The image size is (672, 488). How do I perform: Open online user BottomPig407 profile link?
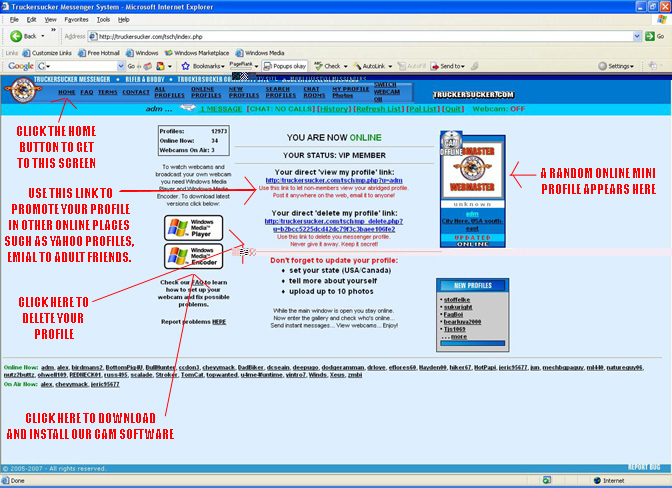click(x=124, y=368)
